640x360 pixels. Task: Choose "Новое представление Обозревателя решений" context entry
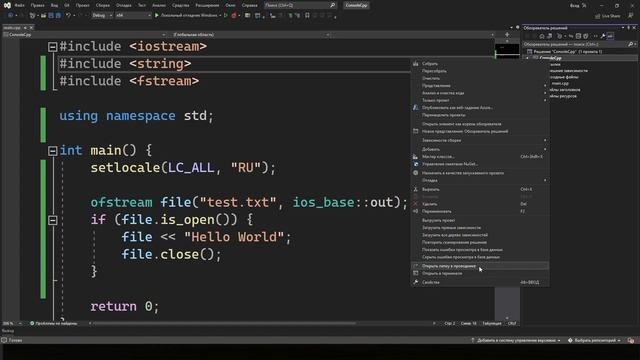click(x=480, y=131)
